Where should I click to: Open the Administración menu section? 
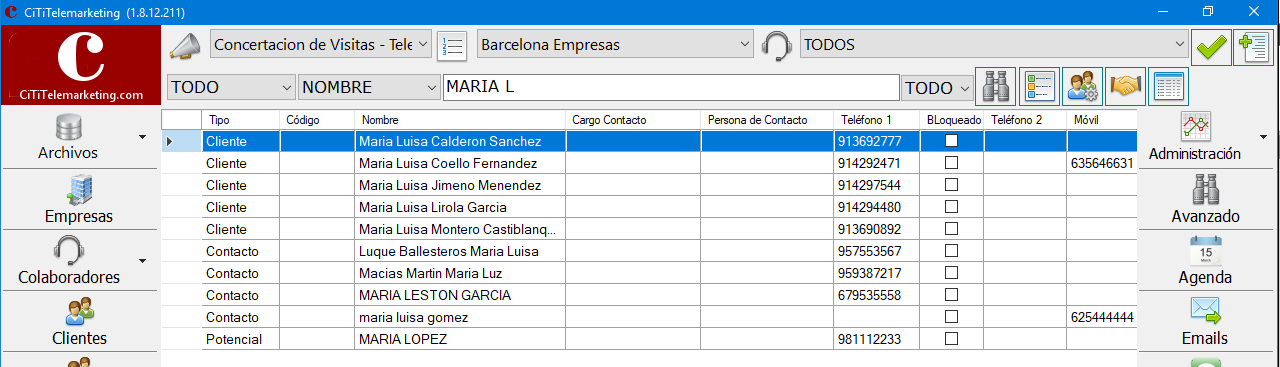1205,137
